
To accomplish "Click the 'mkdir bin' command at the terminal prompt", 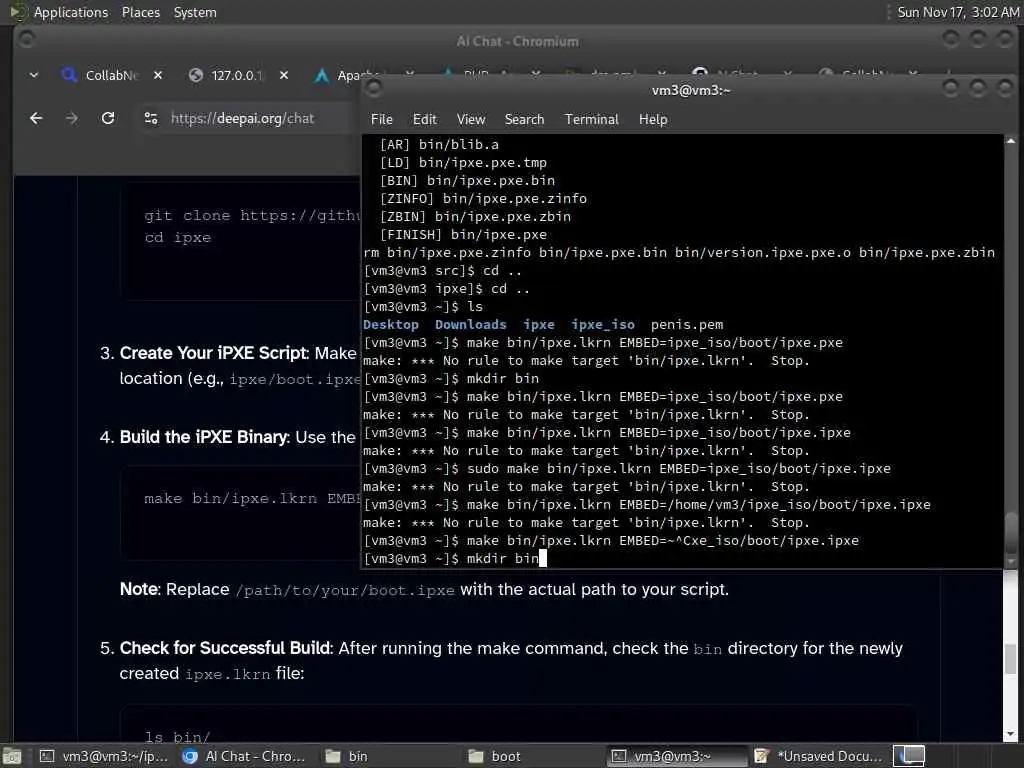I will (x=503, y=558).
